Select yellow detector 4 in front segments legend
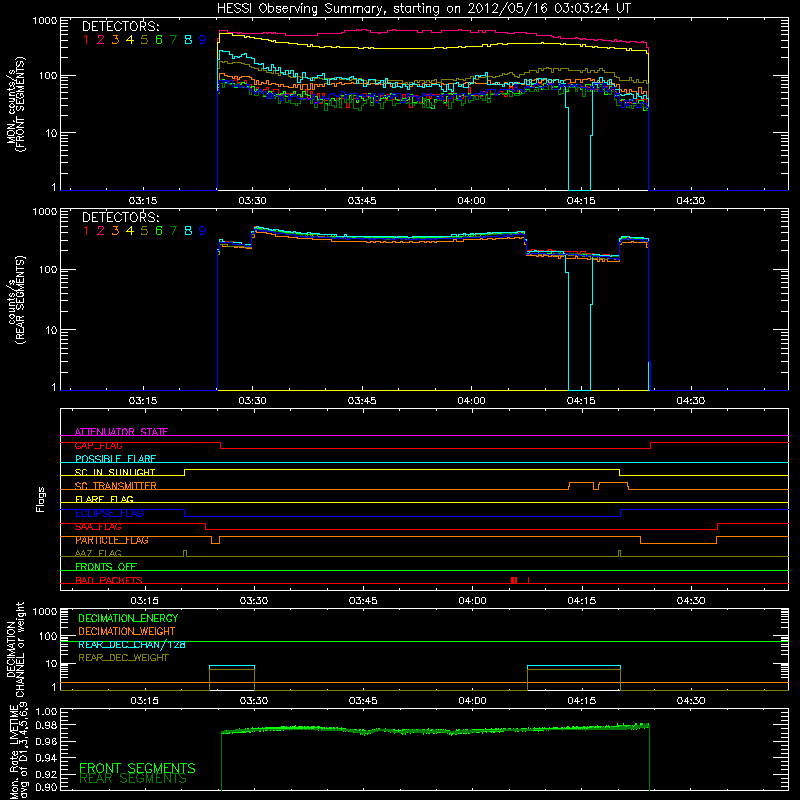This screenshot has width=800, height=800. coord(130,40)
